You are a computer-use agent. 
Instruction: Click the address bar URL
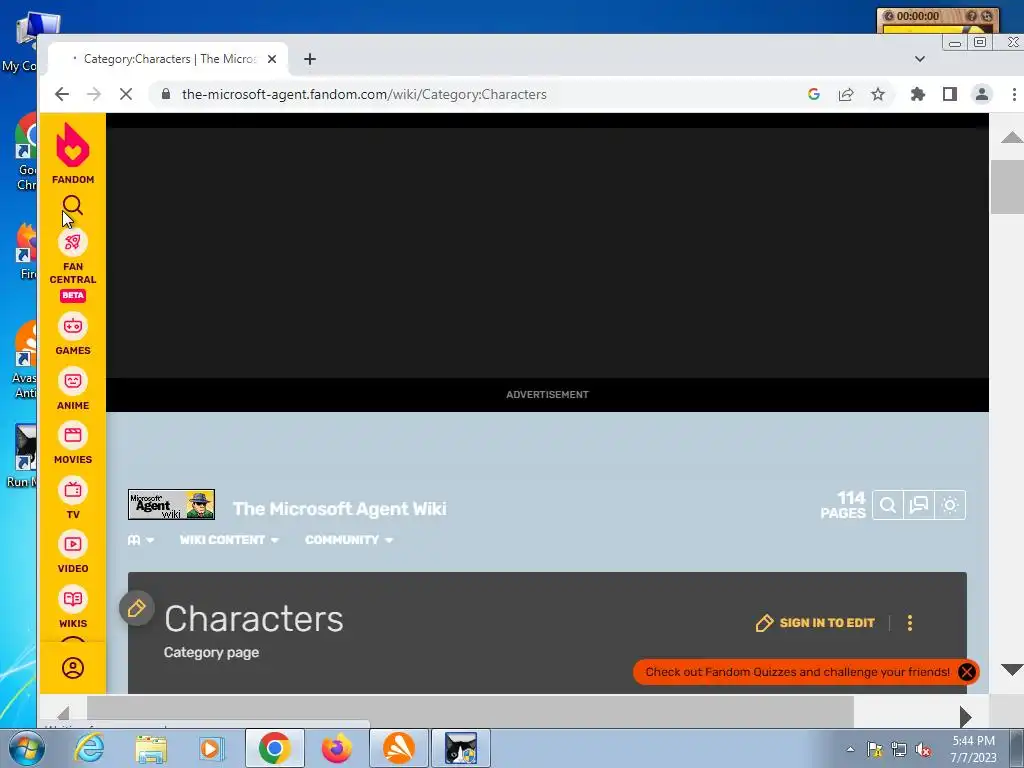364,94
